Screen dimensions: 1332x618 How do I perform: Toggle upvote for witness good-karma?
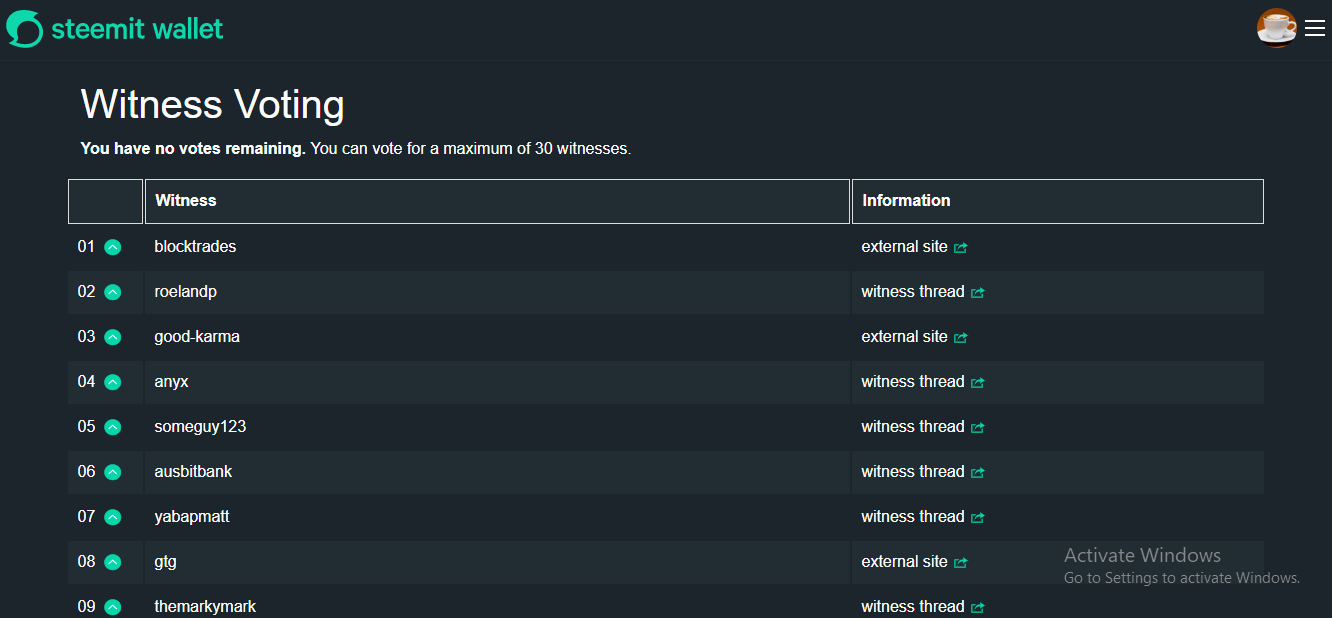[x=113, y=337]
